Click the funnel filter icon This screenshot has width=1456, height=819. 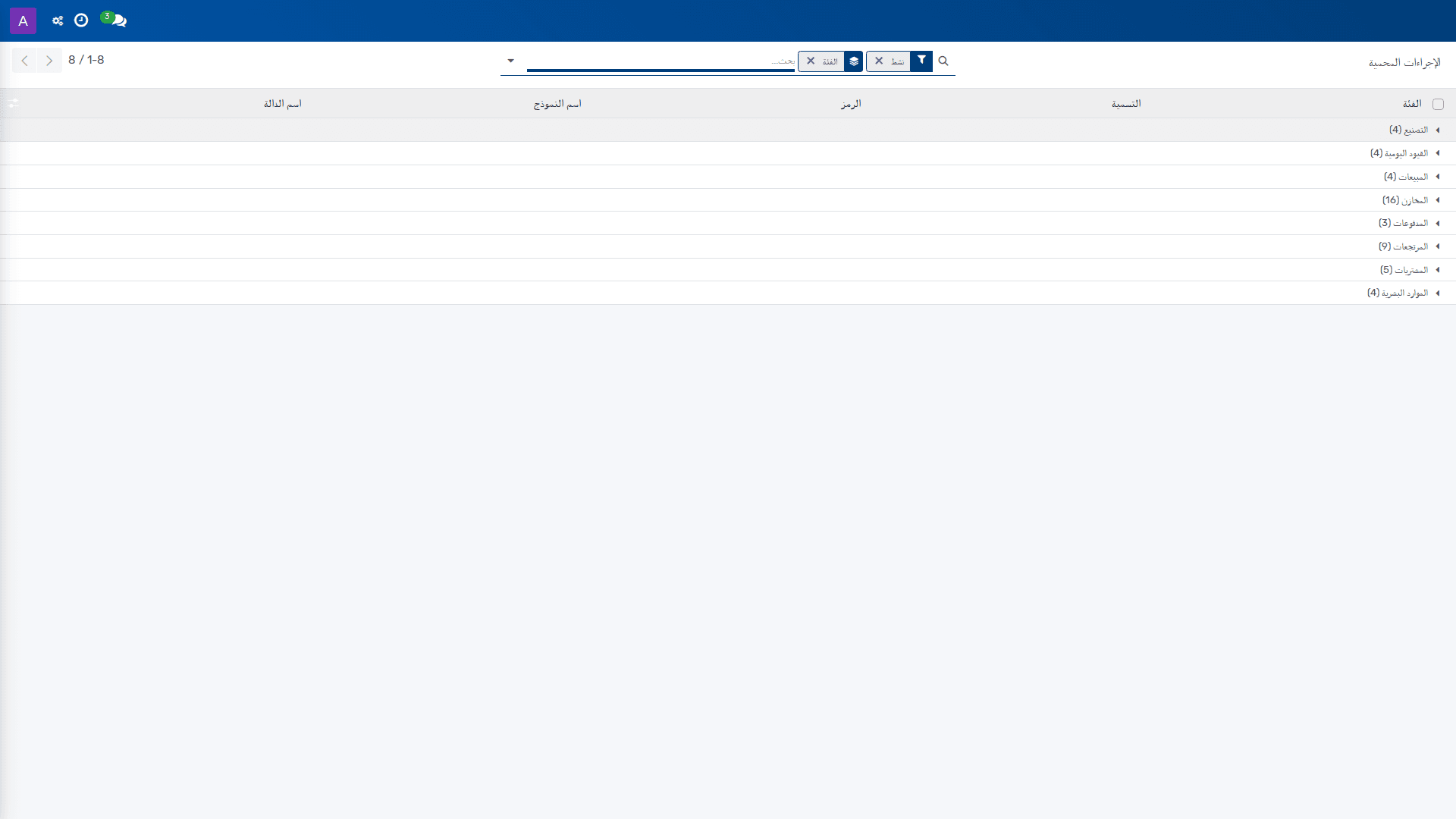921,61
